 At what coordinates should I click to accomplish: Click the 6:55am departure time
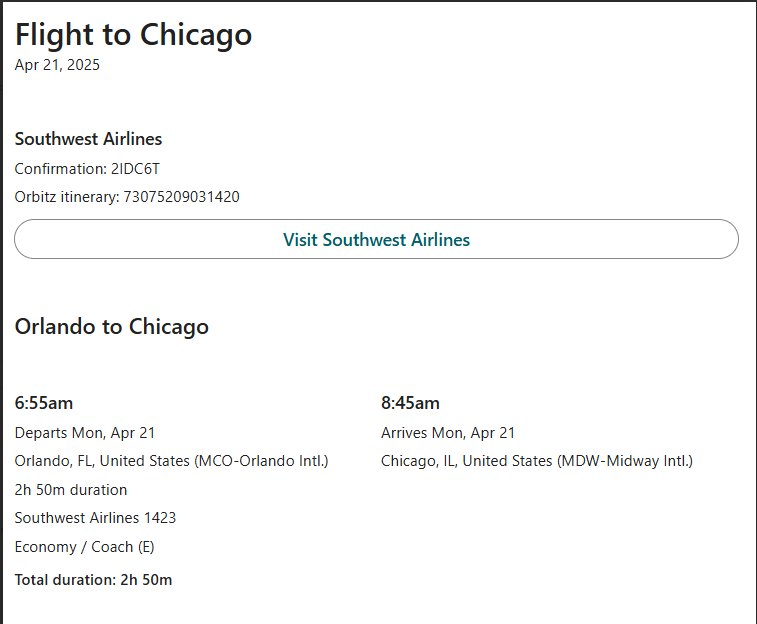44,403
